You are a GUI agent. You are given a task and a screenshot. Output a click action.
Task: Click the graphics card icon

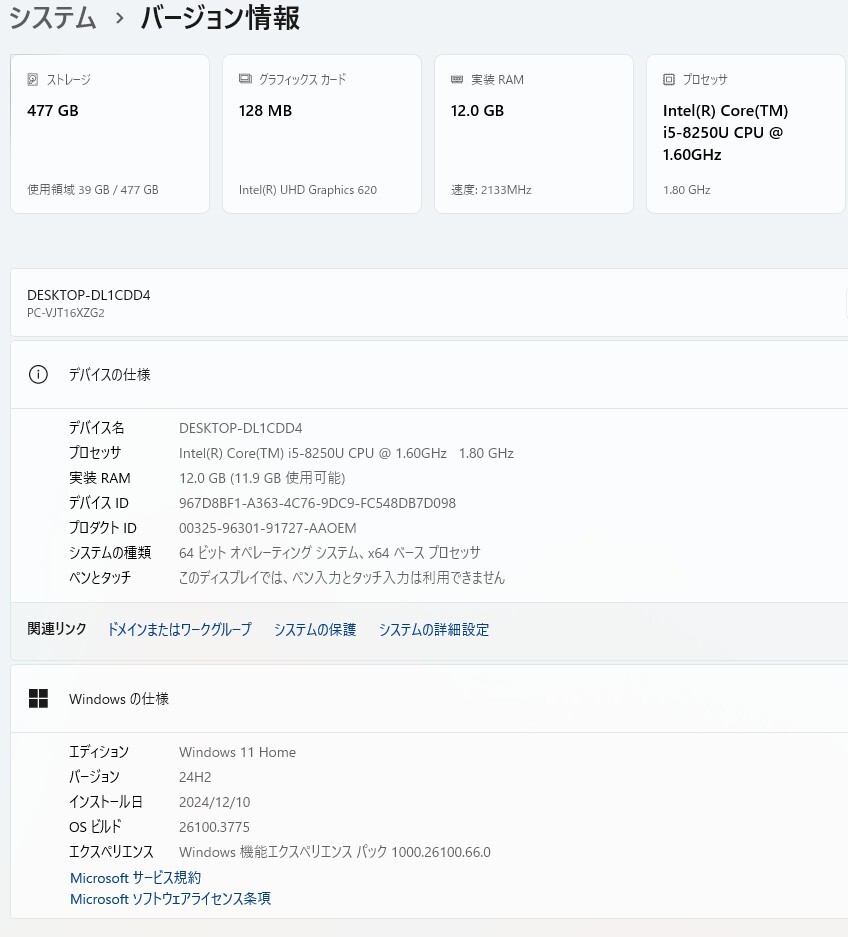pos(245,79)
